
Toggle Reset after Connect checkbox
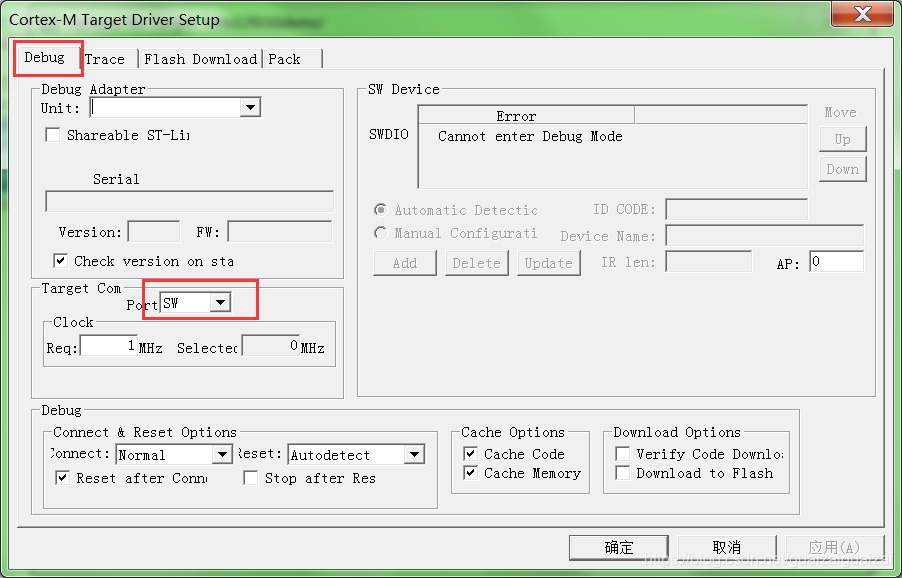tap(62, 478)
